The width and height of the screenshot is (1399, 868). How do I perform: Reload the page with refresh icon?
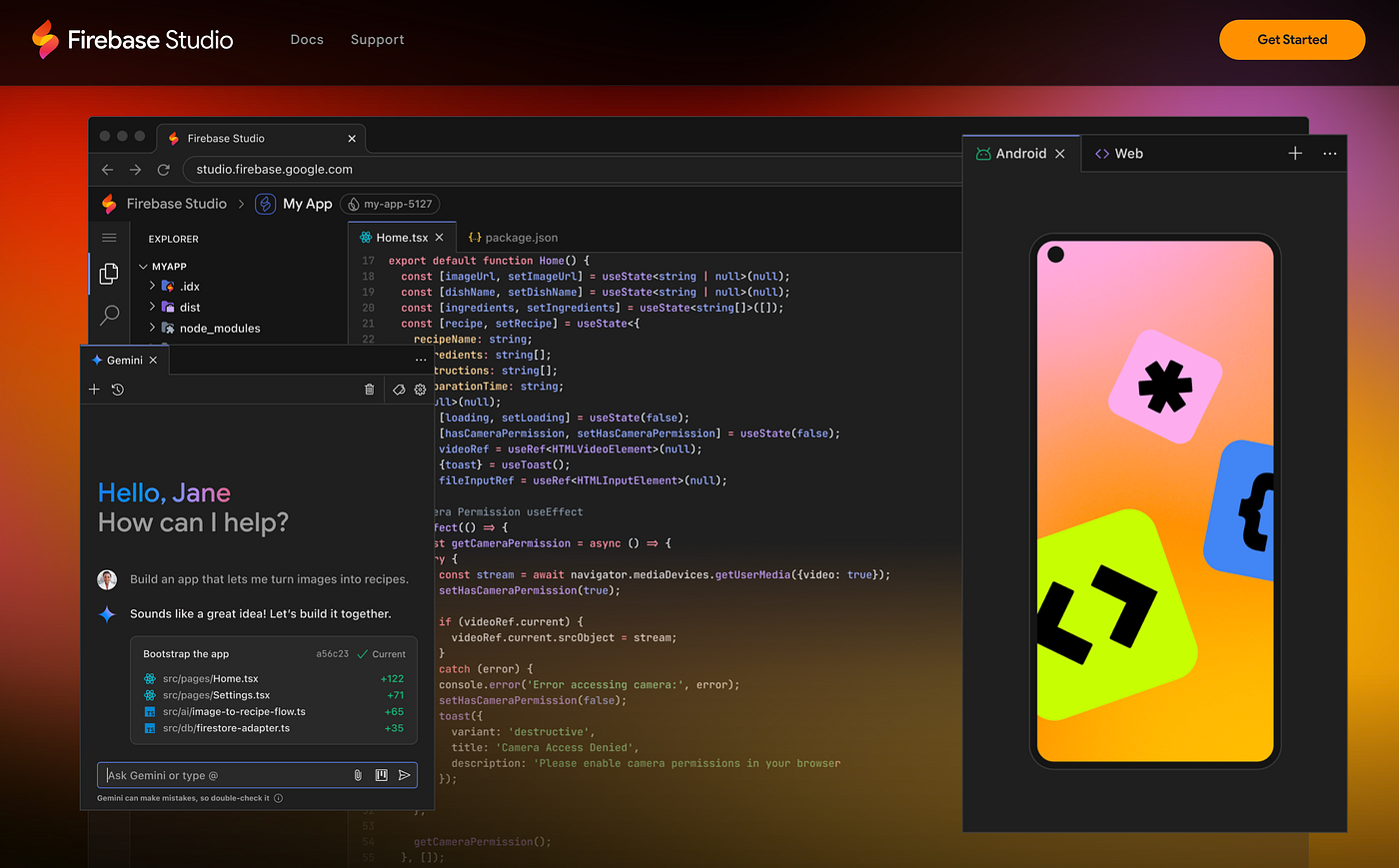coord(164,170)
